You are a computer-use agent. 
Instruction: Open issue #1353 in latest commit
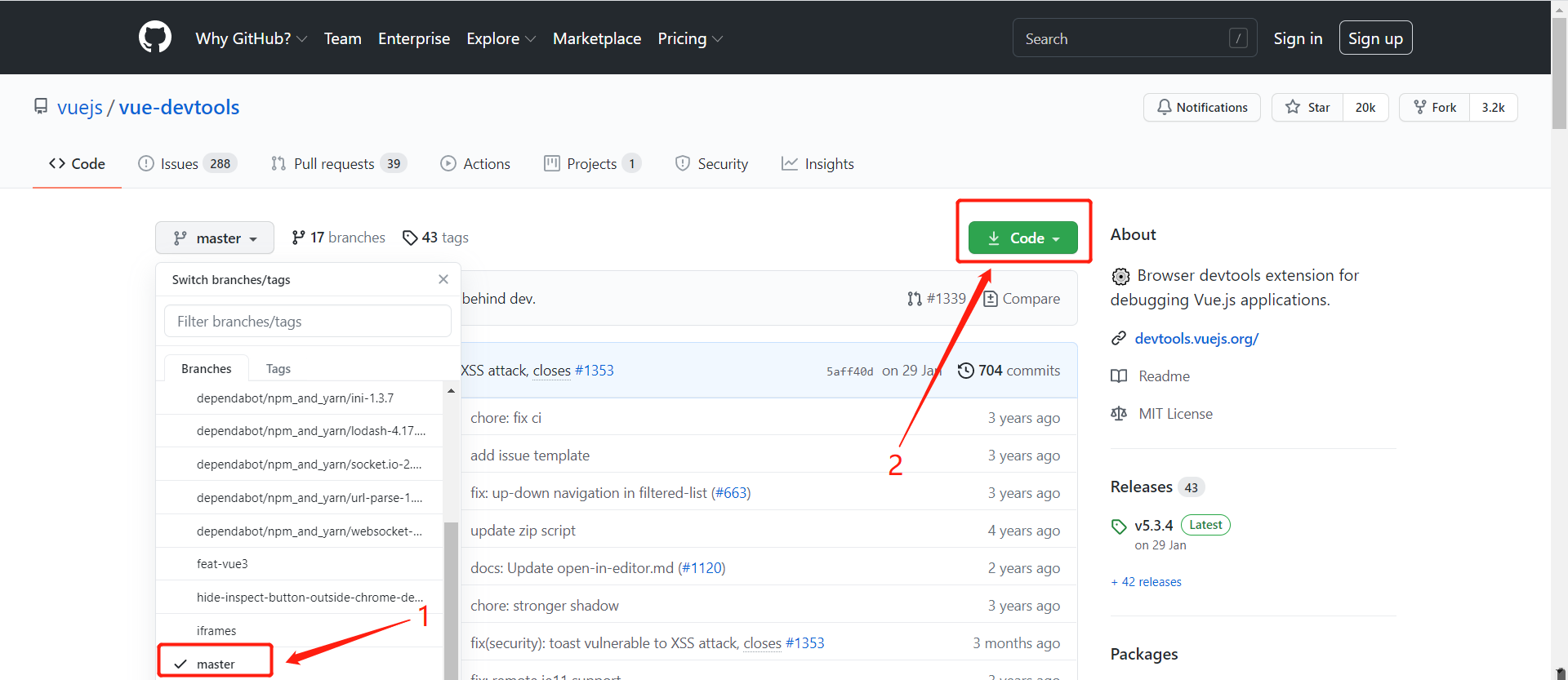click(x=595, y=371)
